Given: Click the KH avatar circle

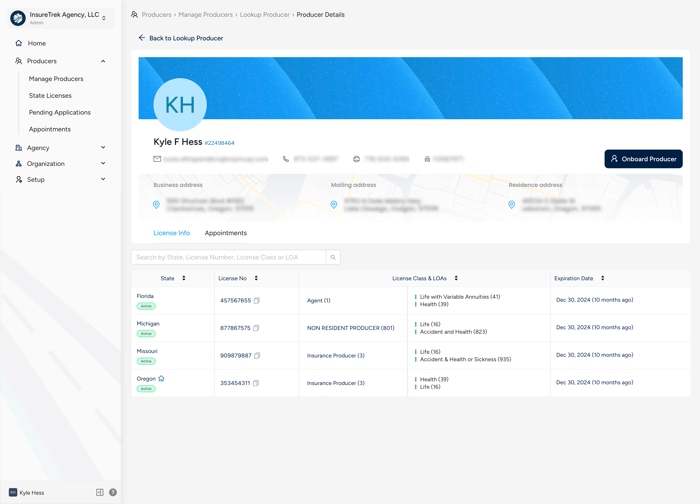Looking at the screenshot, I should (x=180, y=105).
